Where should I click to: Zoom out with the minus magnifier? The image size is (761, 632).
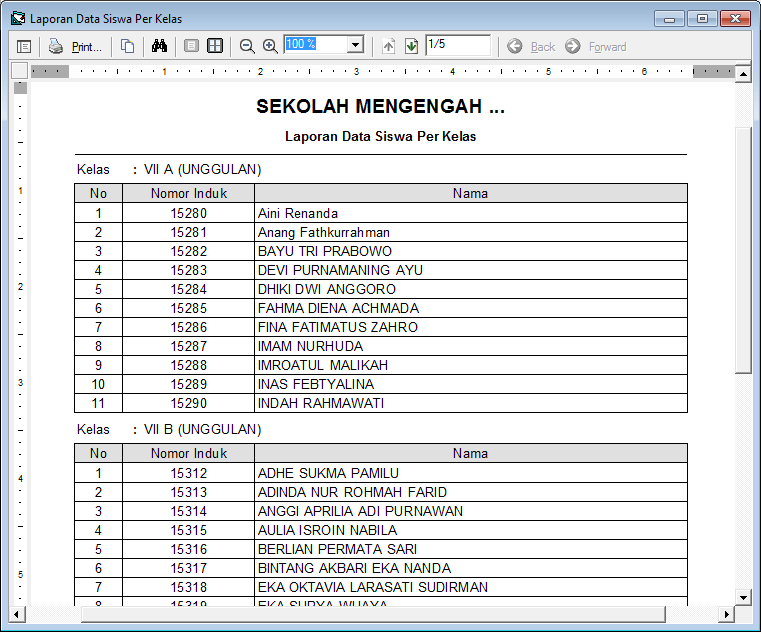[x=247, y=47]
